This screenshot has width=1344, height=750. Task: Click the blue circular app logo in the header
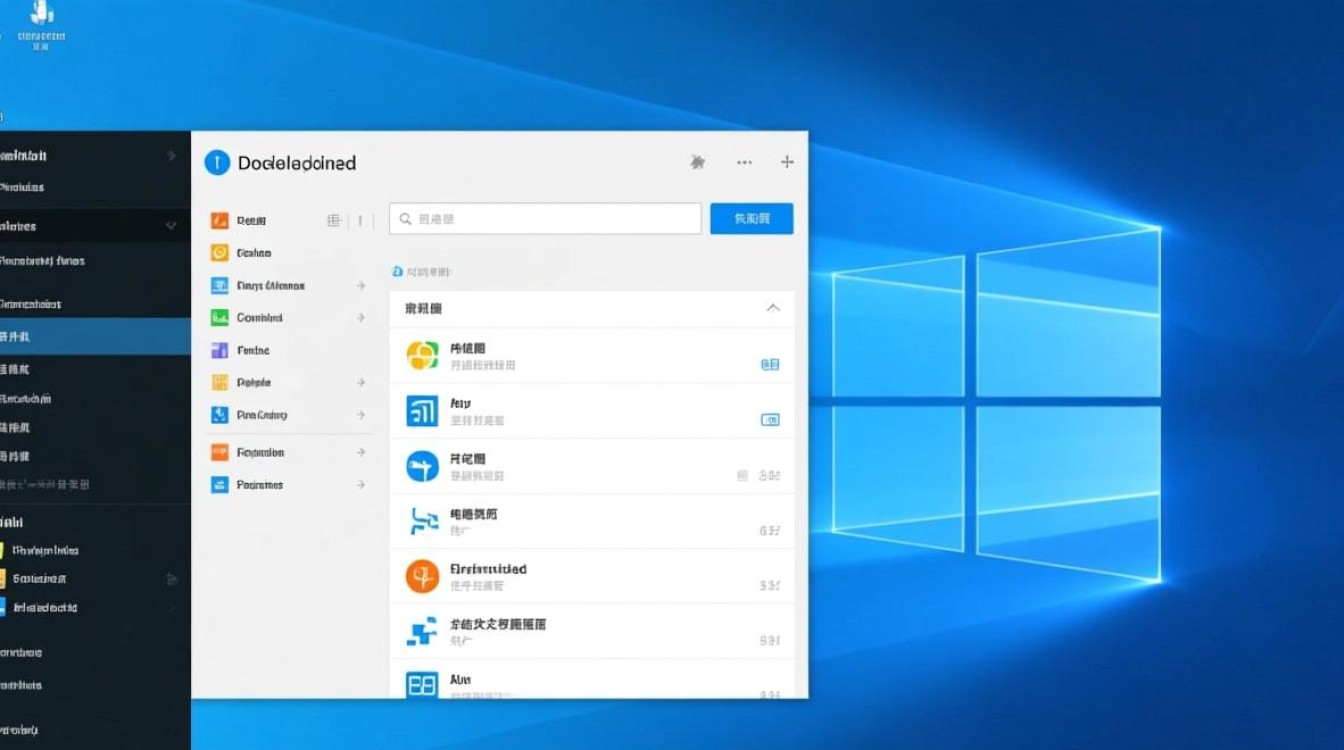(x=216, y=162)
